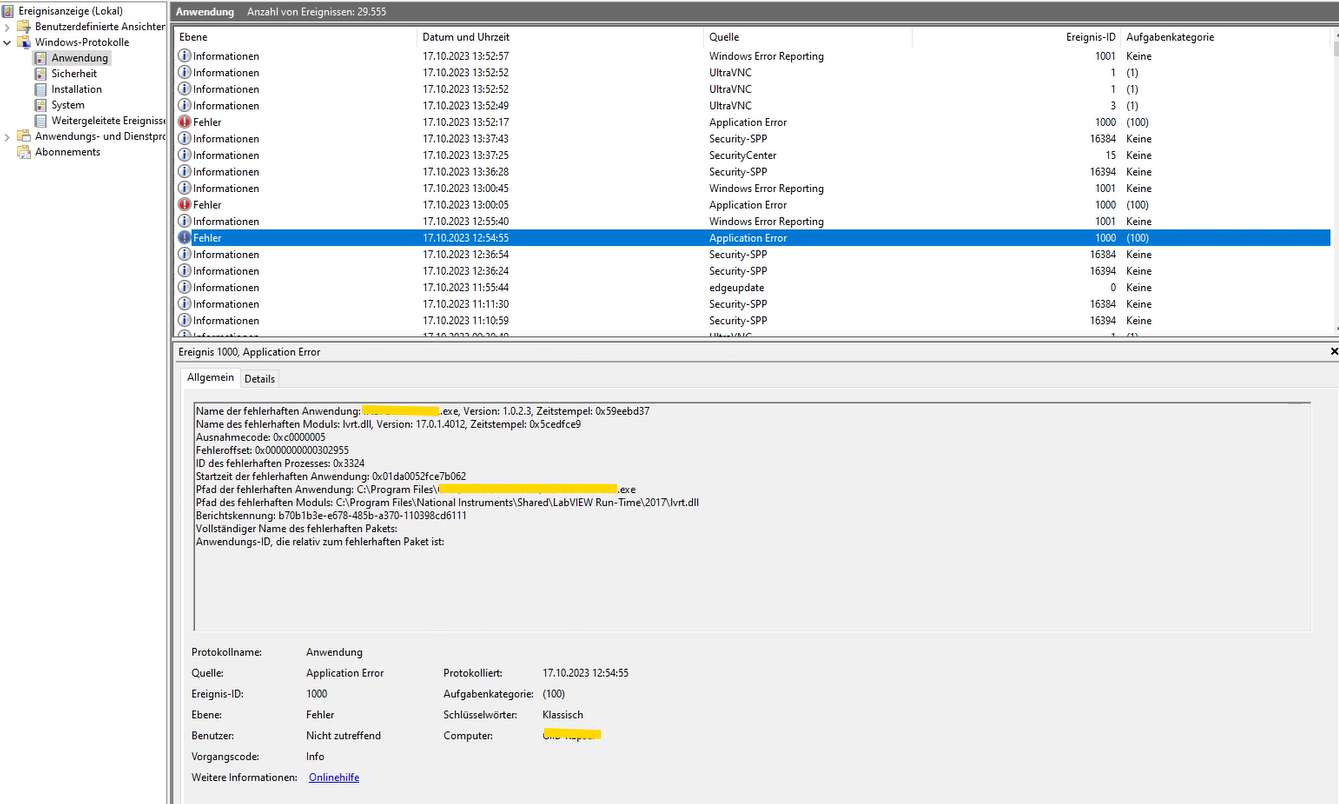
Task: Click the info icon of the 11:11:30 event
Action: [x=184, y=304]
